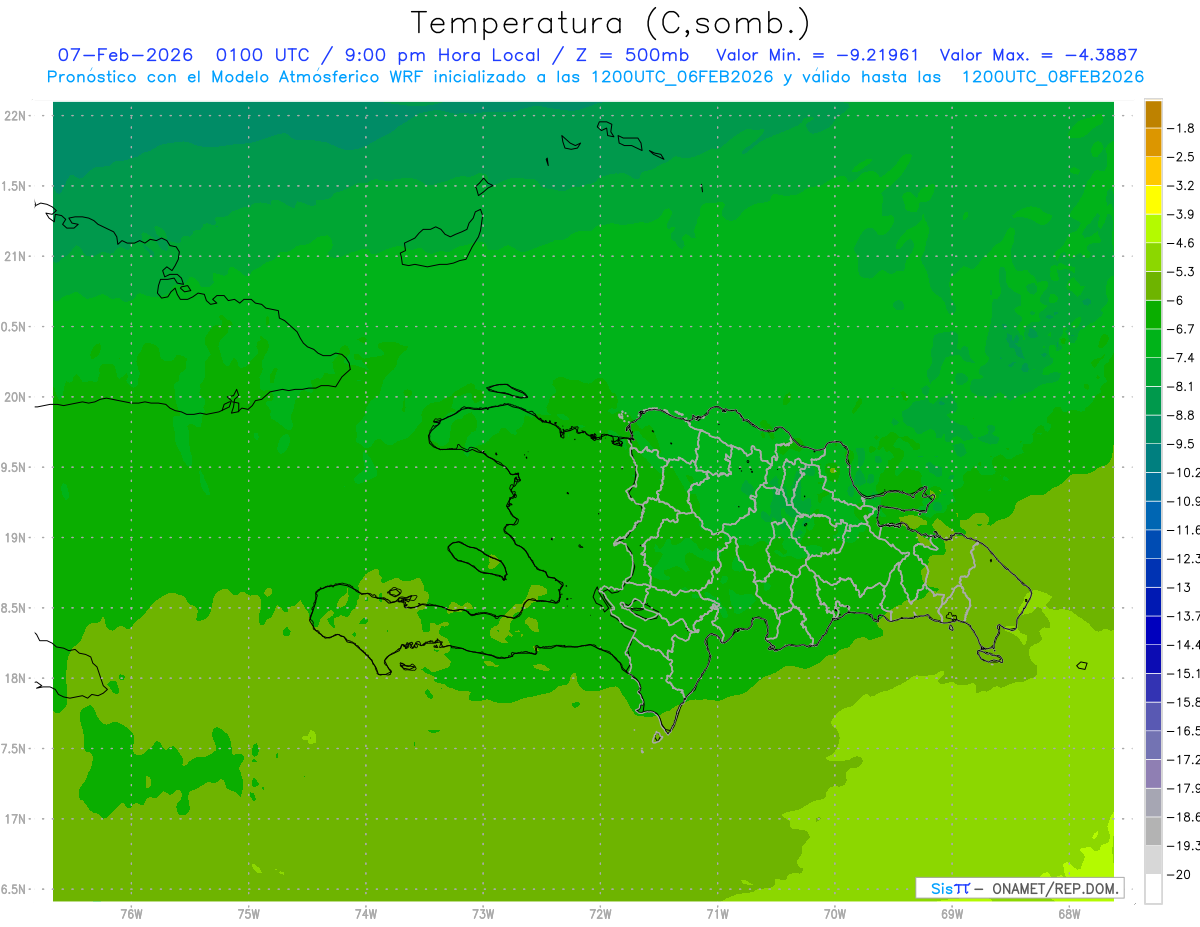
Task: Select the "1200UTC_06FEB2026" initialization time text
Action: (682, 76)
